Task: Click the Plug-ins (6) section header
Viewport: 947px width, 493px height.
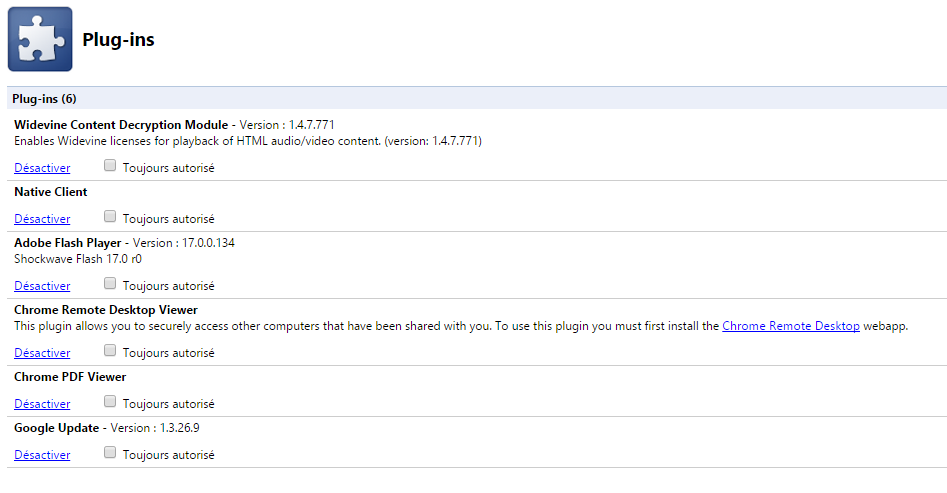Action: click(477, 98)
